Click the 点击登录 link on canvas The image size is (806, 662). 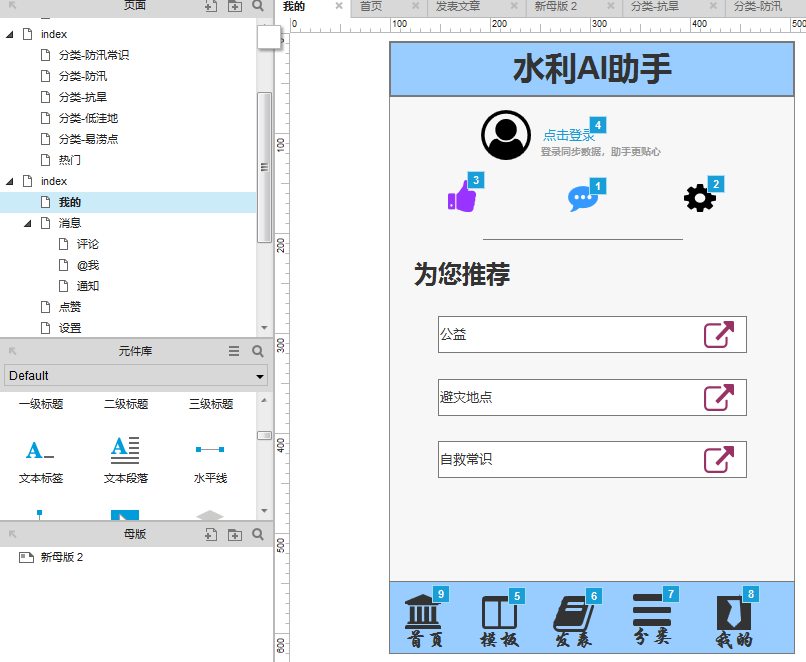[x=569, y=135]
